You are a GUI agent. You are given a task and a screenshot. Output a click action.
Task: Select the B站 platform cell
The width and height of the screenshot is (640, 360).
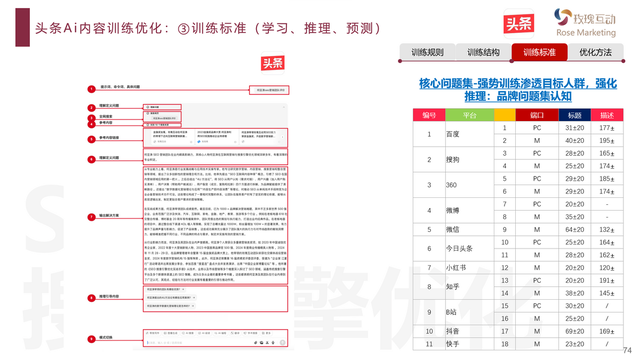tap(469, 312)
